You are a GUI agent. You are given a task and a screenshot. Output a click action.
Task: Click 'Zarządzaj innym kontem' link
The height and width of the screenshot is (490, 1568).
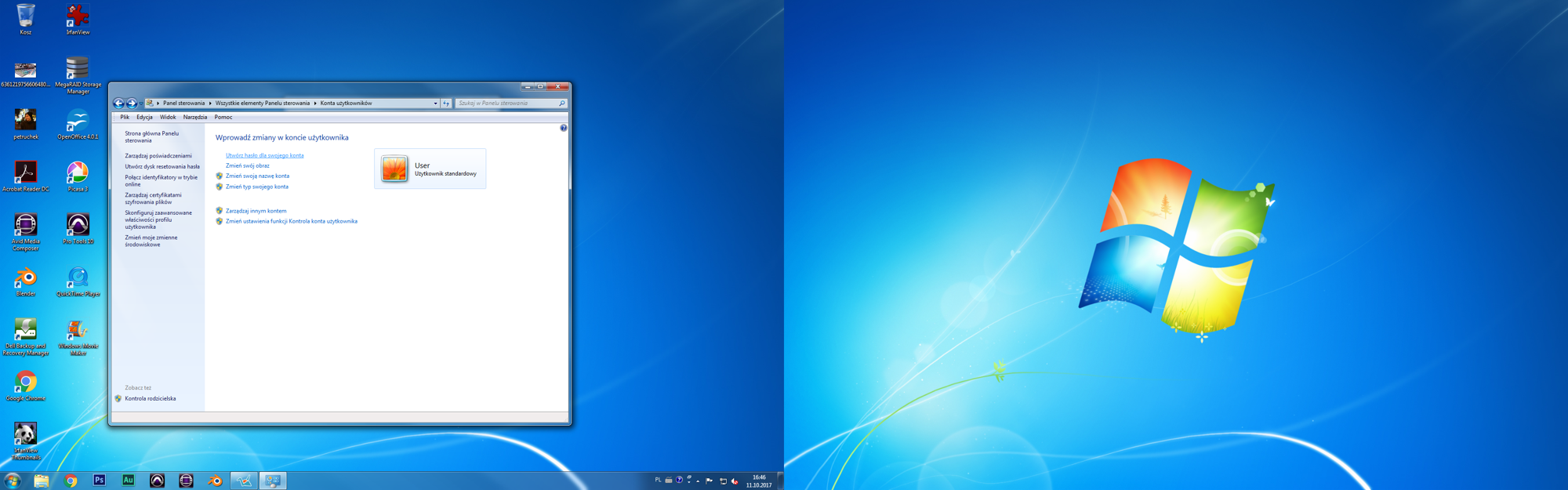[x=256, y=212]
